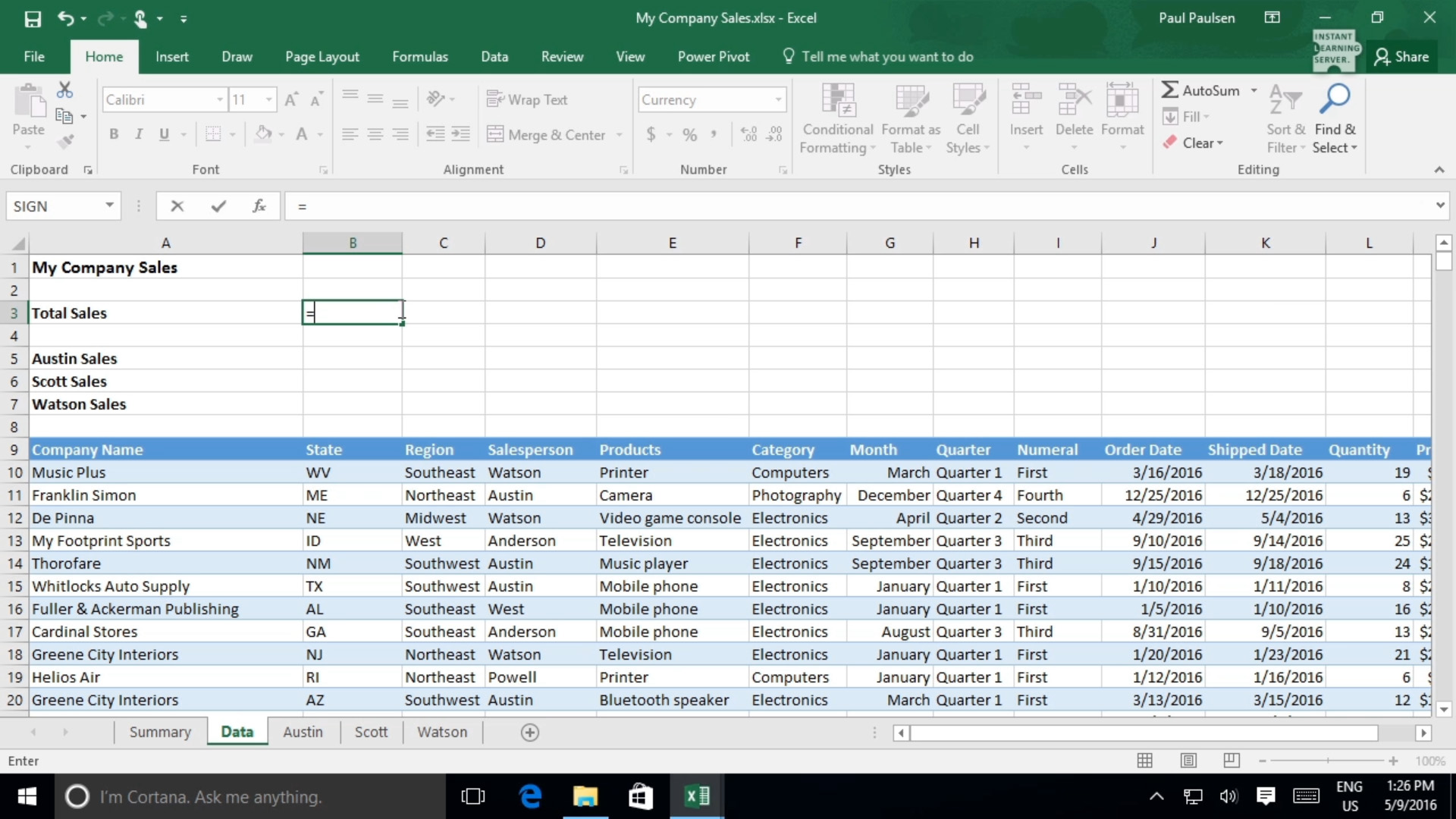Image resolution: width=1456 pixels, height=819 pixels.
Task: Toggle Underline formatting
Action: [164, 135]
